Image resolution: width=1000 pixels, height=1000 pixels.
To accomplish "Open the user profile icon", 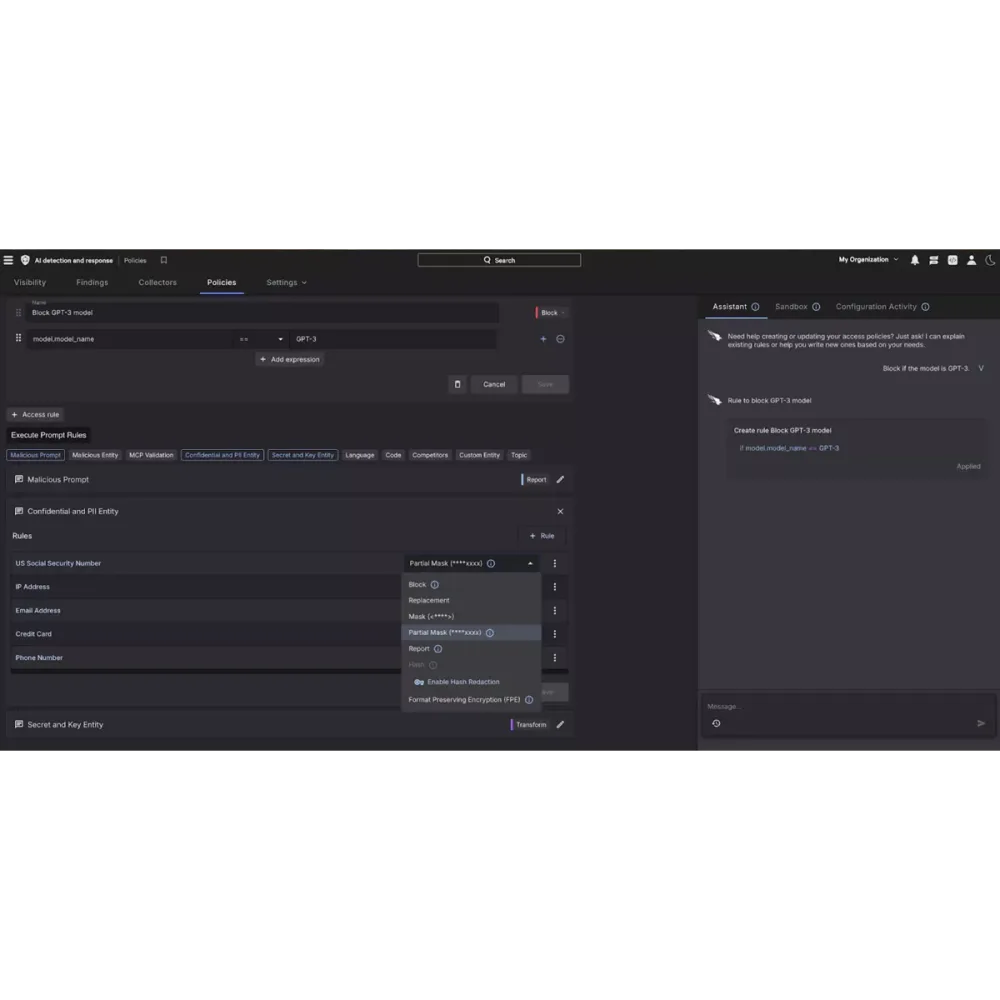I will tap(971, 260).
